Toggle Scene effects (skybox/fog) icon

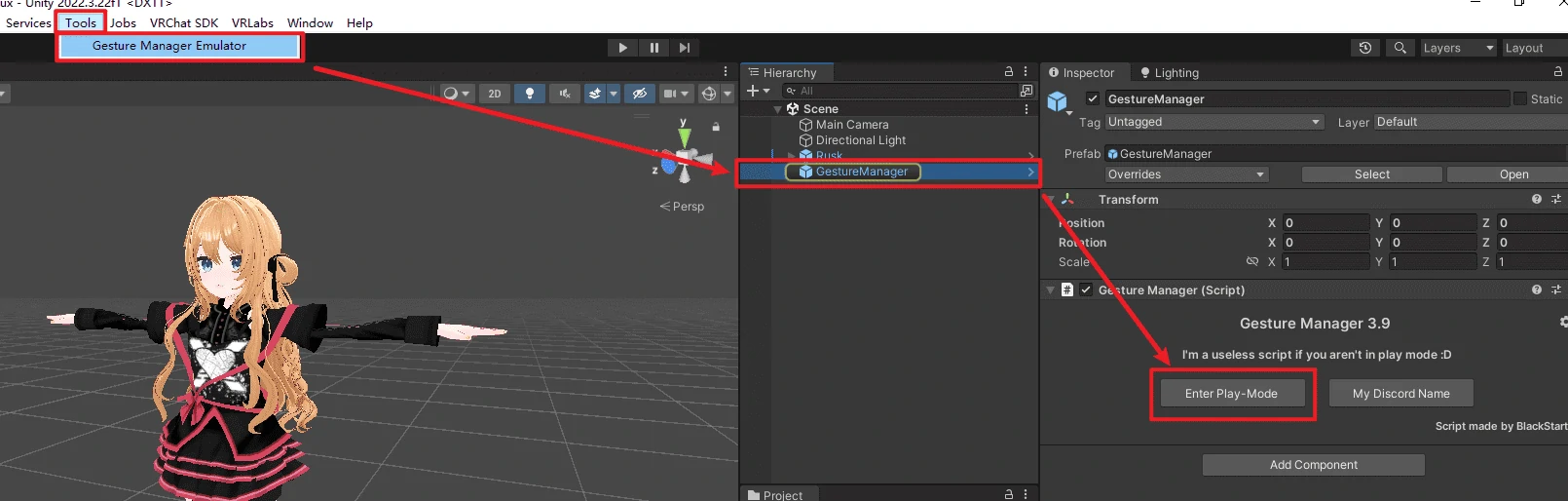594,94
